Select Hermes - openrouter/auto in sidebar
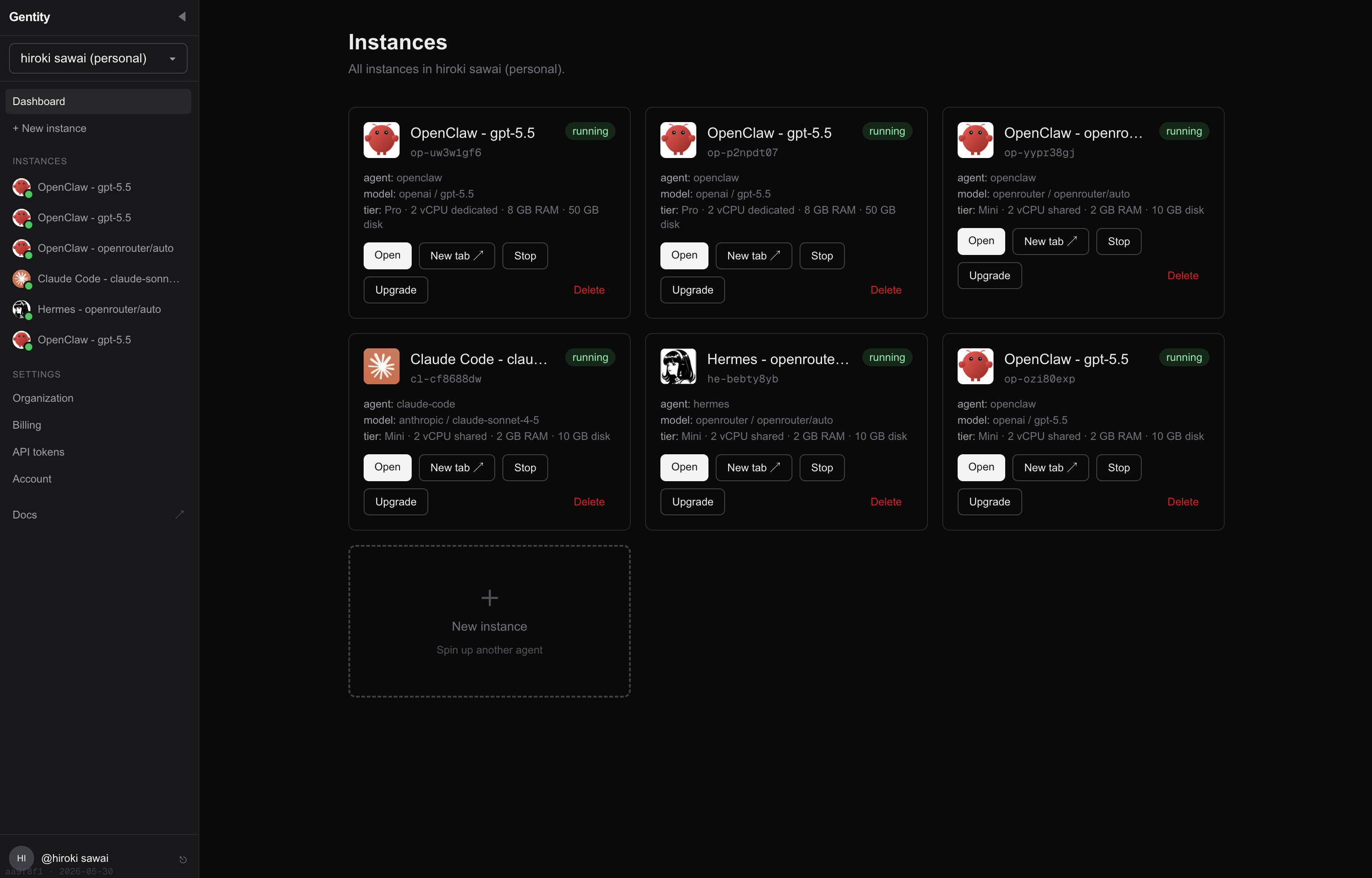1372x878 pixels. [98, 309]
